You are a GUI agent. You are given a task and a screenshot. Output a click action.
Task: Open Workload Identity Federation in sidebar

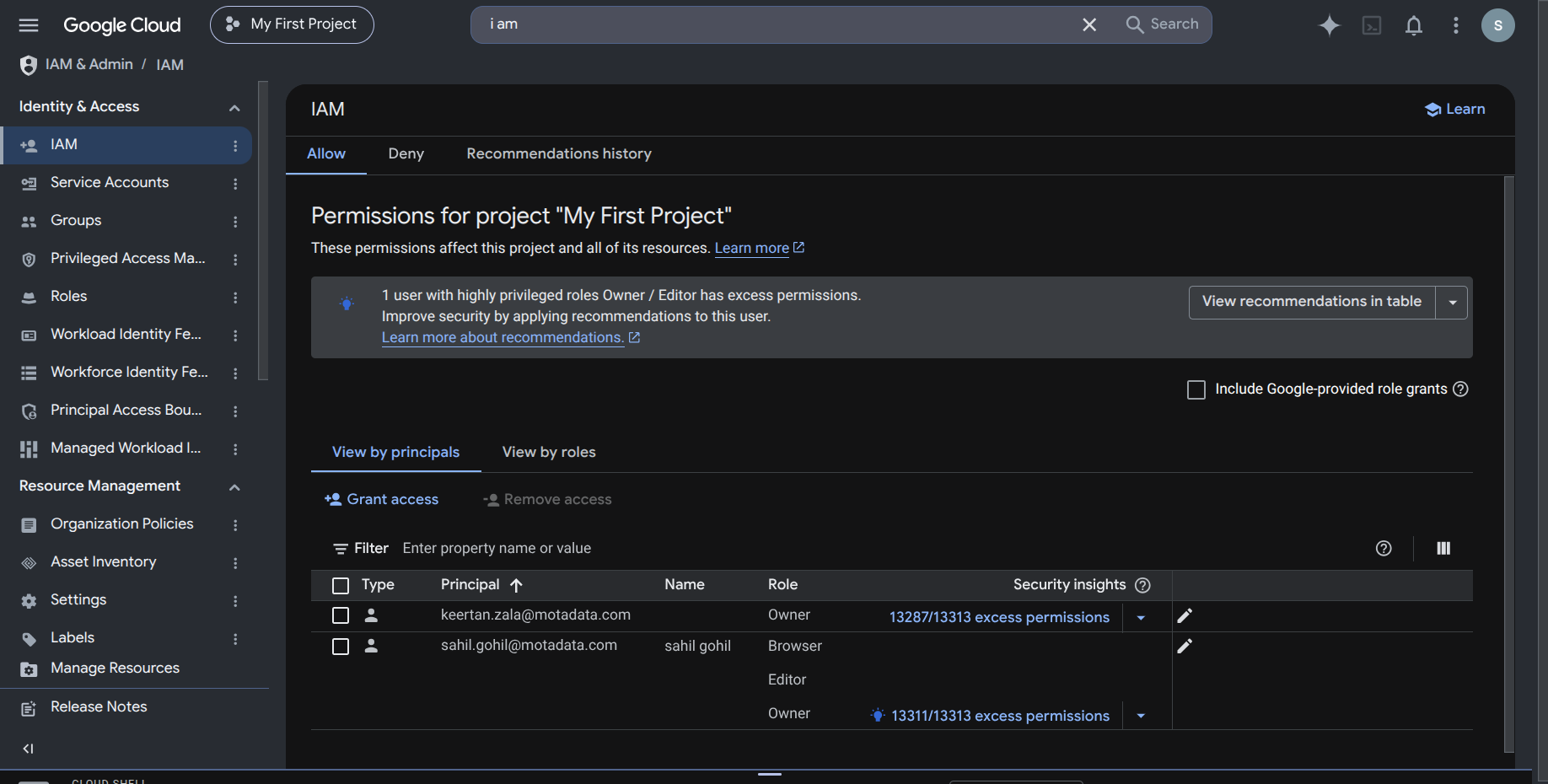[x=126, y=335]
